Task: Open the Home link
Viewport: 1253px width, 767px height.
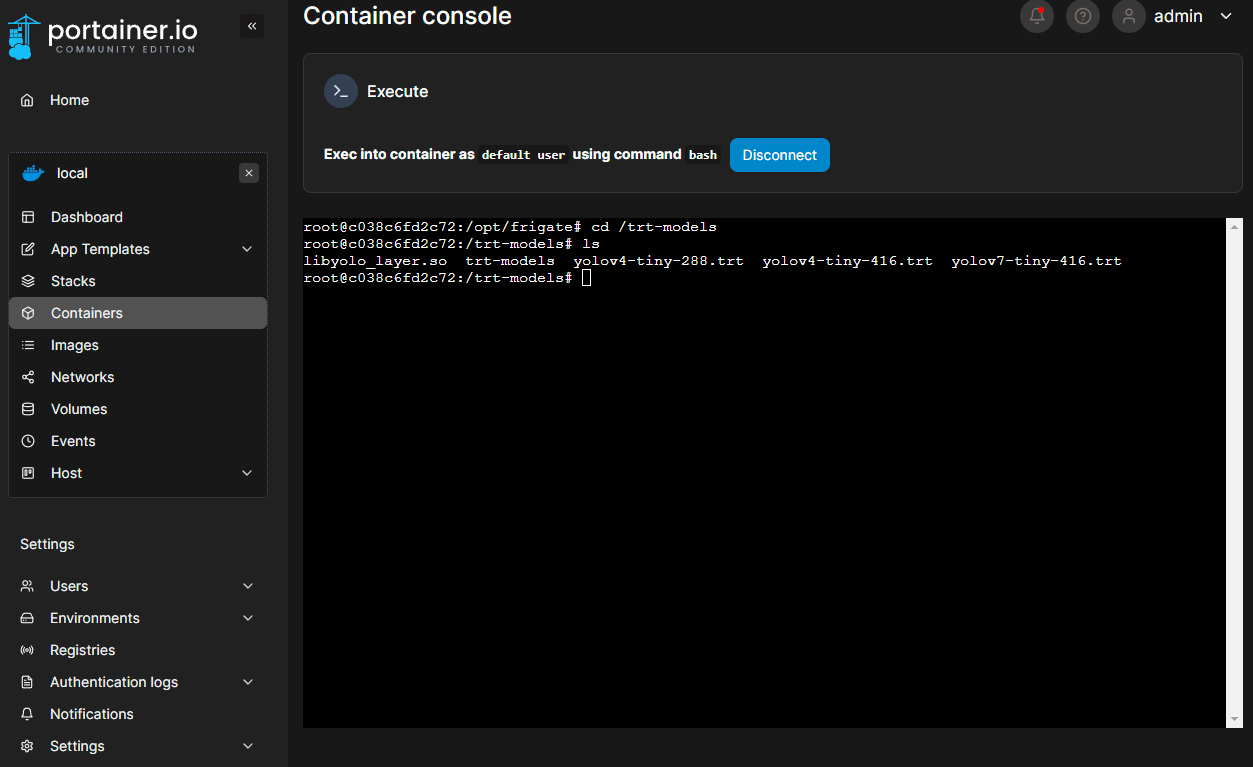Action: (x=69, y=100)
